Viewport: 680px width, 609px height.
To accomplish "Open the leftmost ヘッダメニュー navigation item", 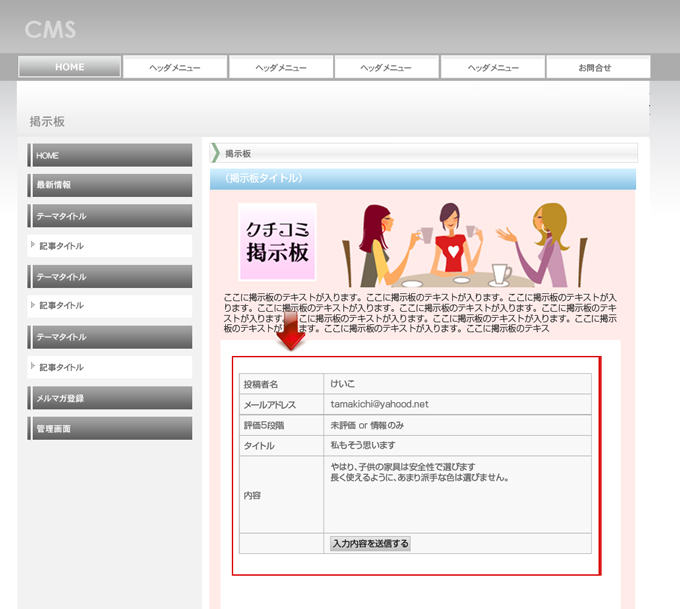I will [x=175, y=67].
